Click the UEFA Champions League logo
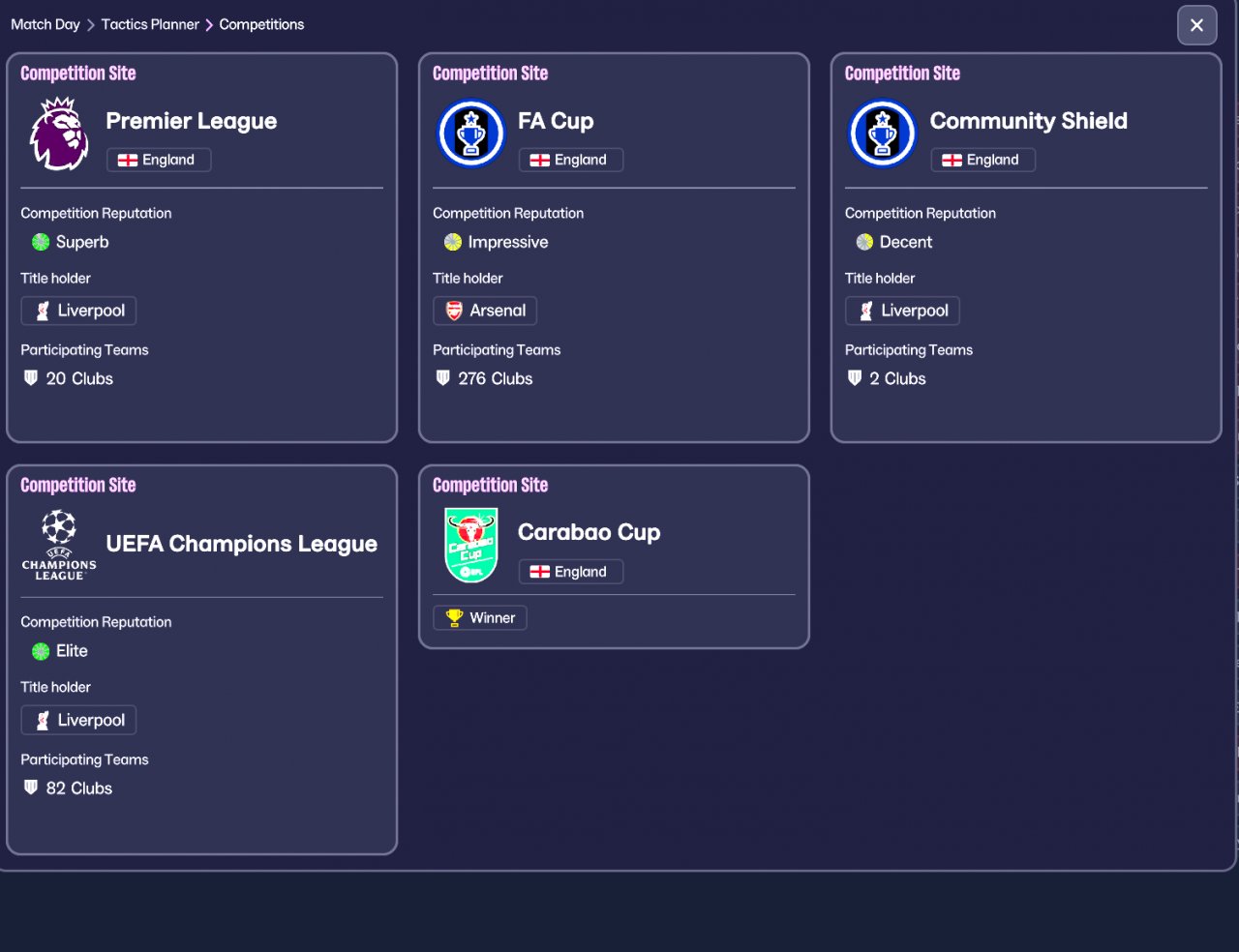 pyautogui.click(x=59, y=545)
